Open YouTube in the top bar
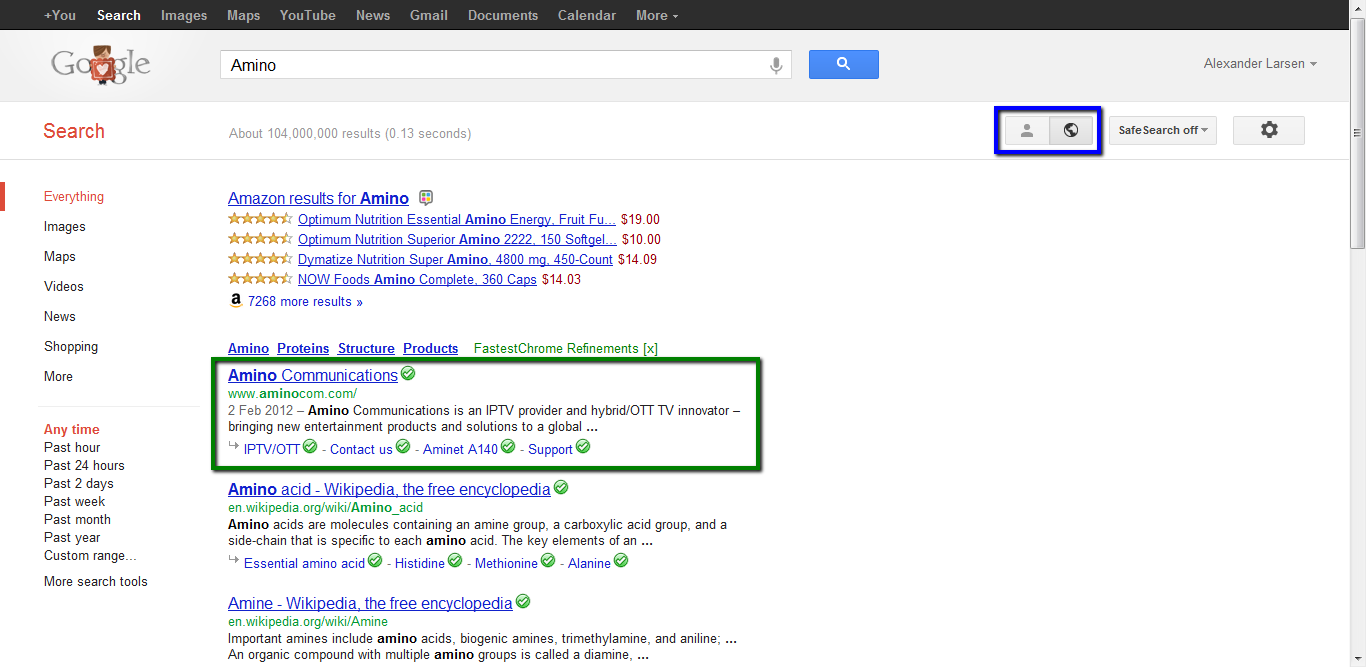Viewport: 1366px width, 667px height. click(x=308, y=15)
